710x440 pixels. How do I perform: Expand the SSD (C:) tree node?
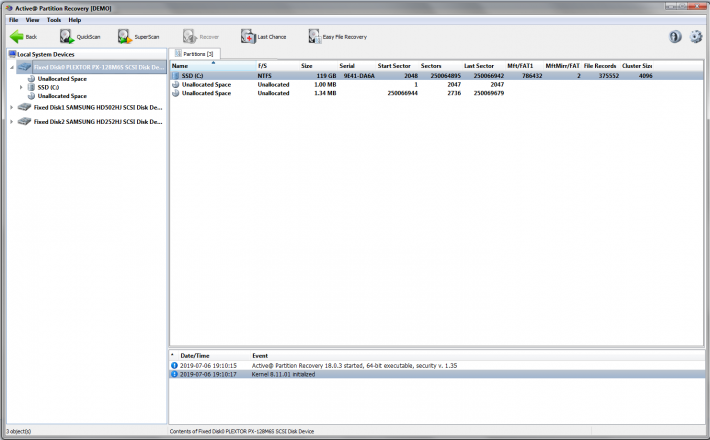[21, 87]
